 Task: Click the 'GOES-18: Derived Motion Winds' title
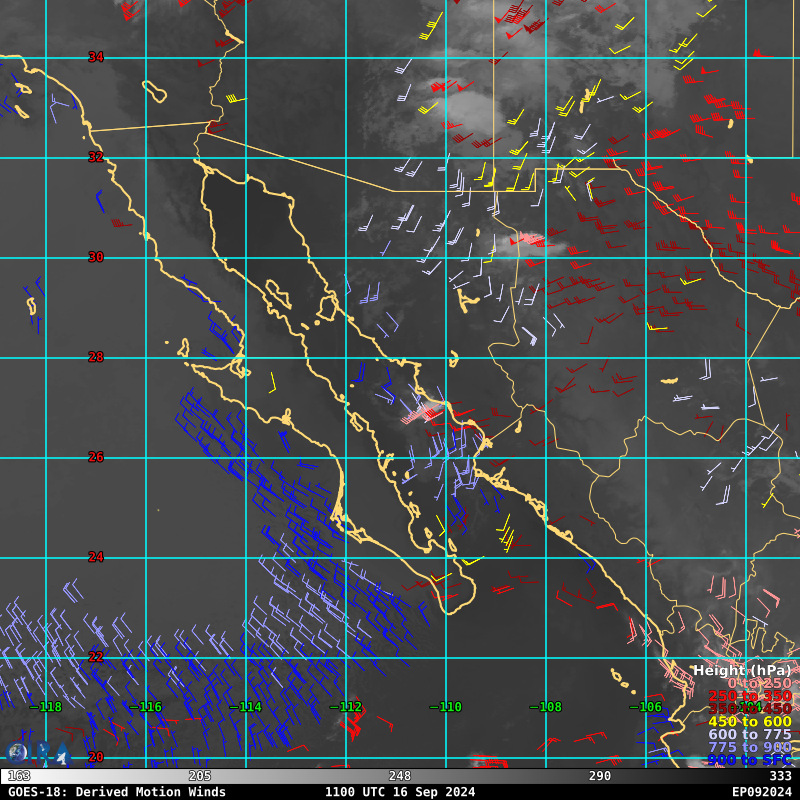click(116, 792)
